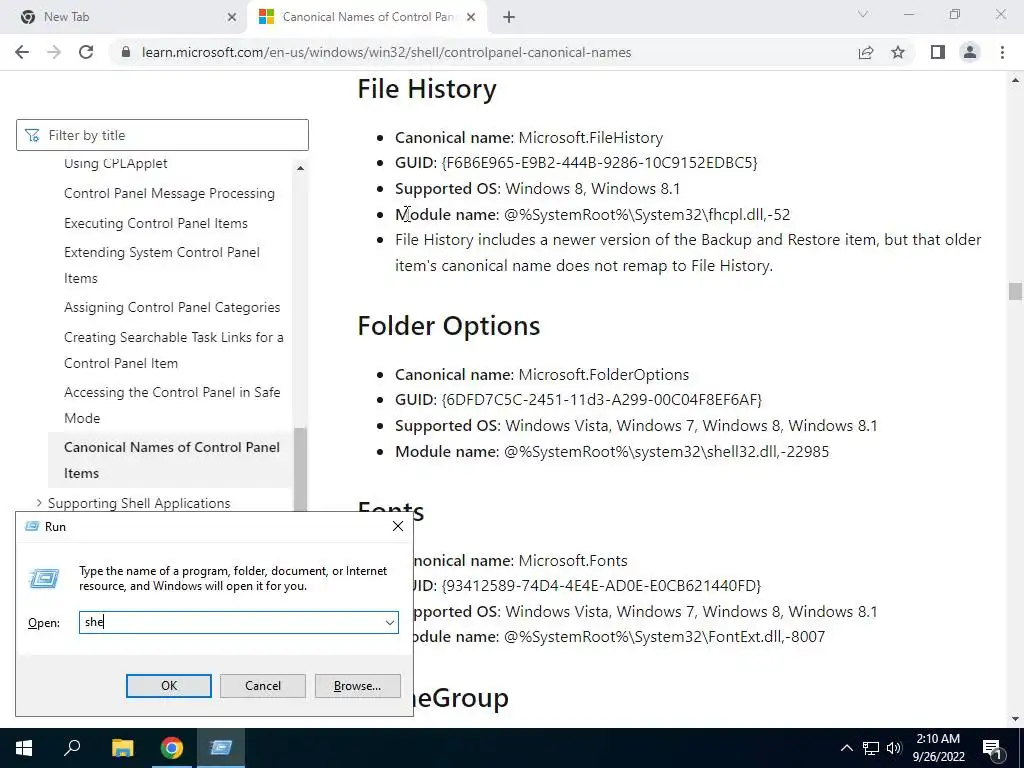Click the File History heading
1024x768 pixels.
(427, 89)
